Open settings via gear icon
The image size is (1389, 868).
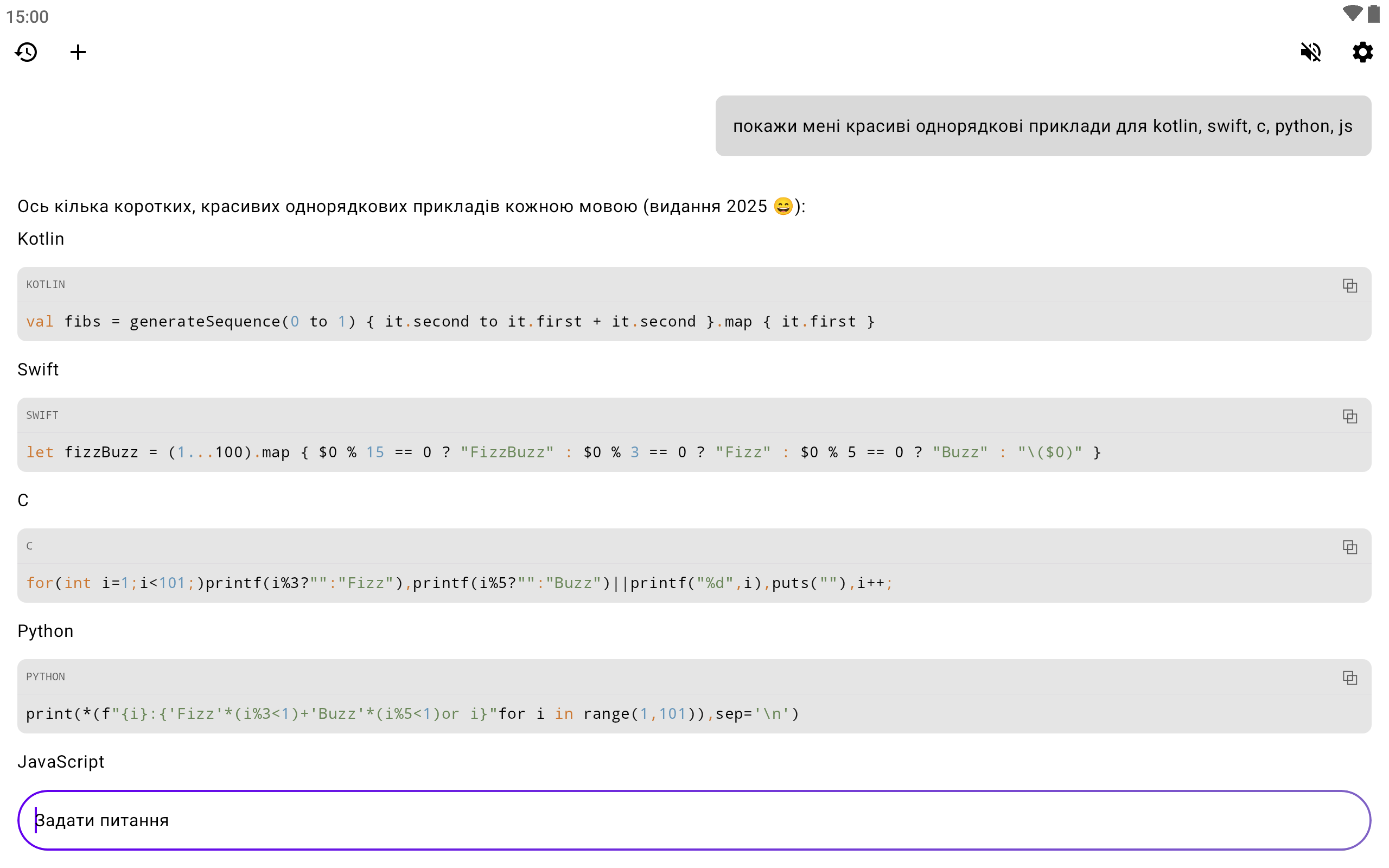(x=1362, y=52)
